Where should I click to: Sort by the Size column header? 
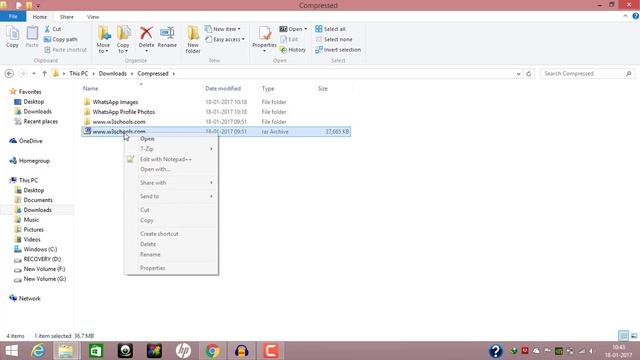click(323, 88)
